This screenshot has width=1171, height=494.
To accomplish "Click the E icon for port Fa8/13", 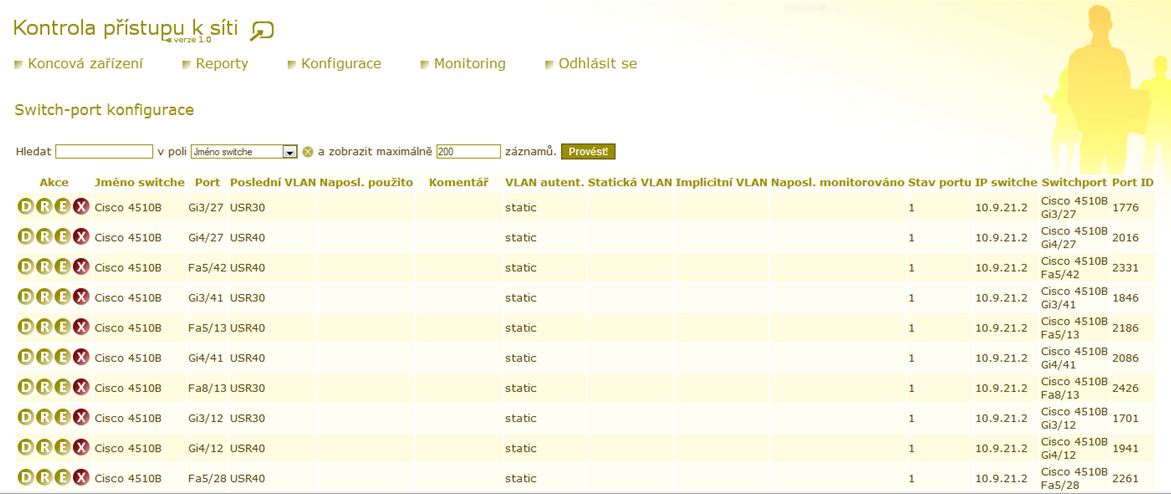I will click(x=62, y=387).
